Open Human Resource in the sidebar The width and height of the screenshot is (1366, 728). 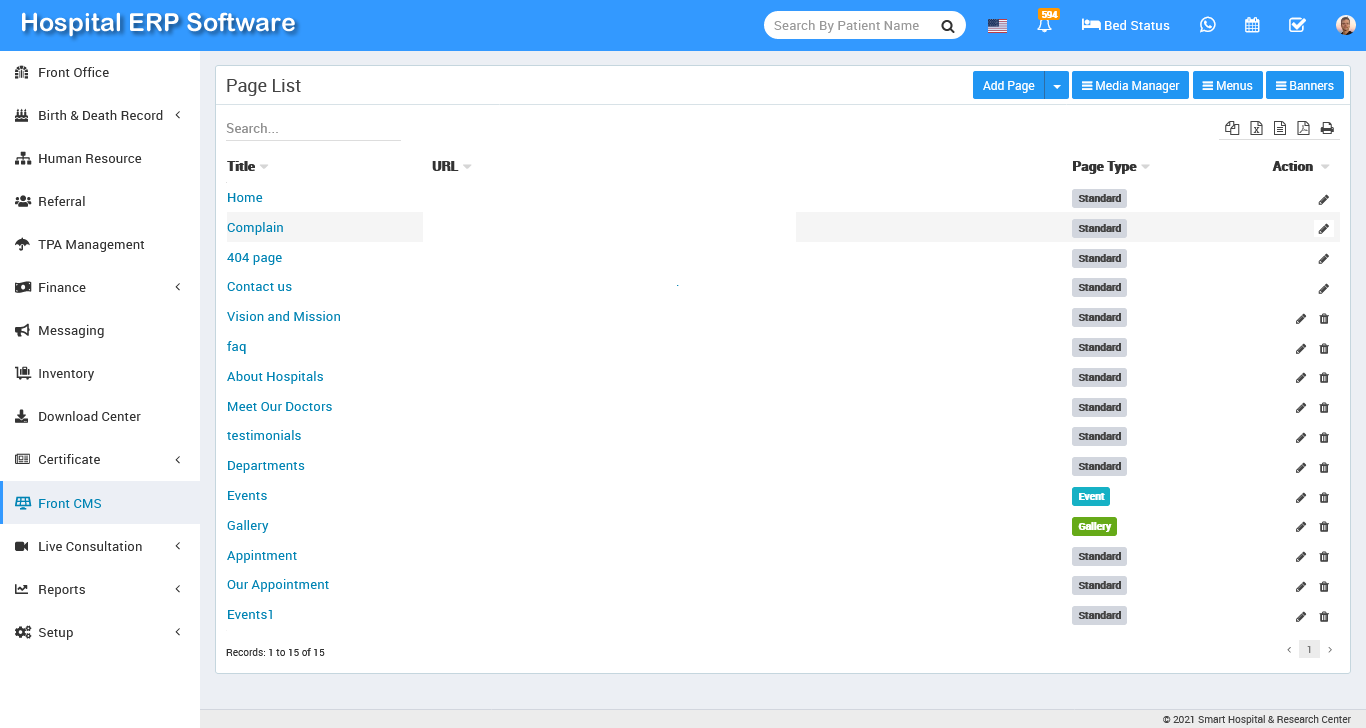point(100,158)
